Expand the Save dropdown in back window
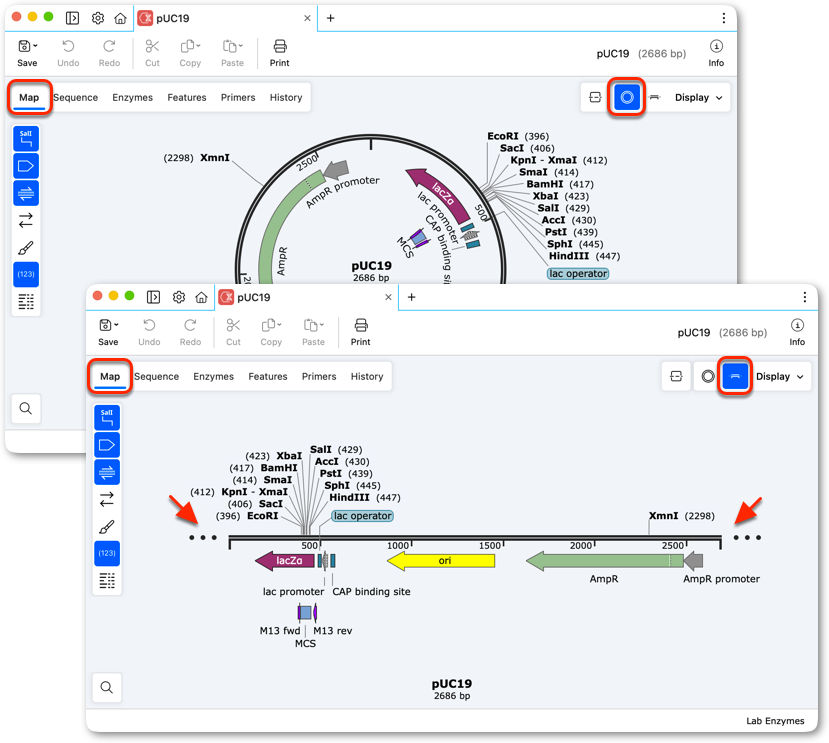The image size is (829, 743). point(35,45)
